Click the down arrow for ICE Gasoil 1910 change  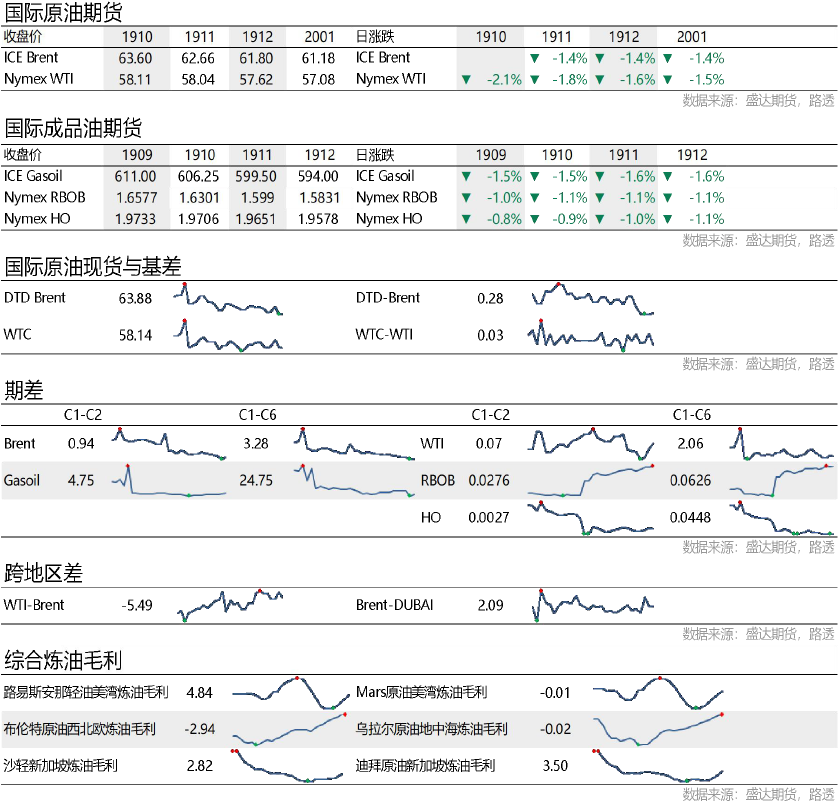[x=534, y=177]
